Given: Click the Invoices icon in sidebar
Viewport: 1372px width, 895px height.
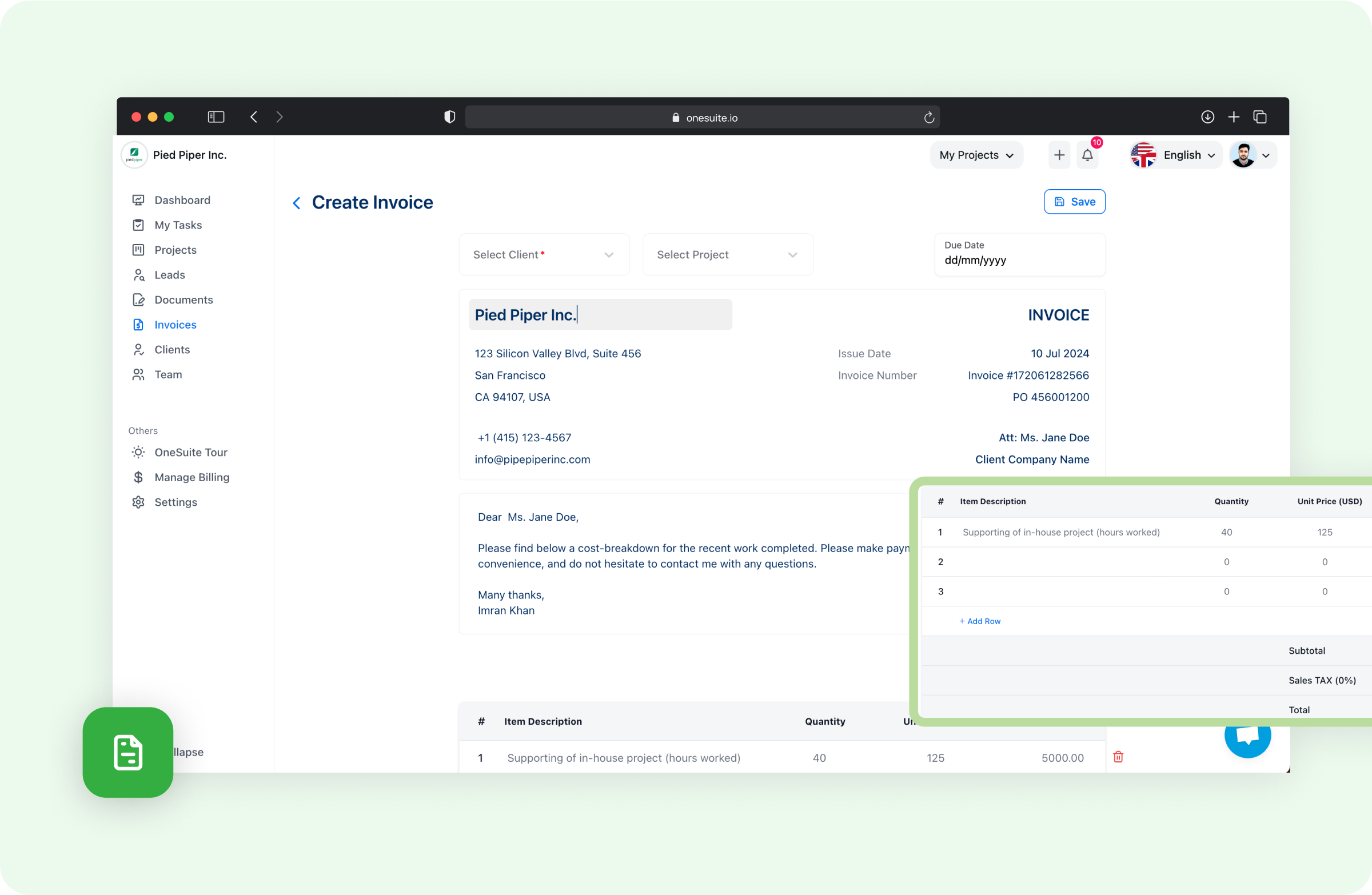Looking at the screenshot, I should point(138,324).
